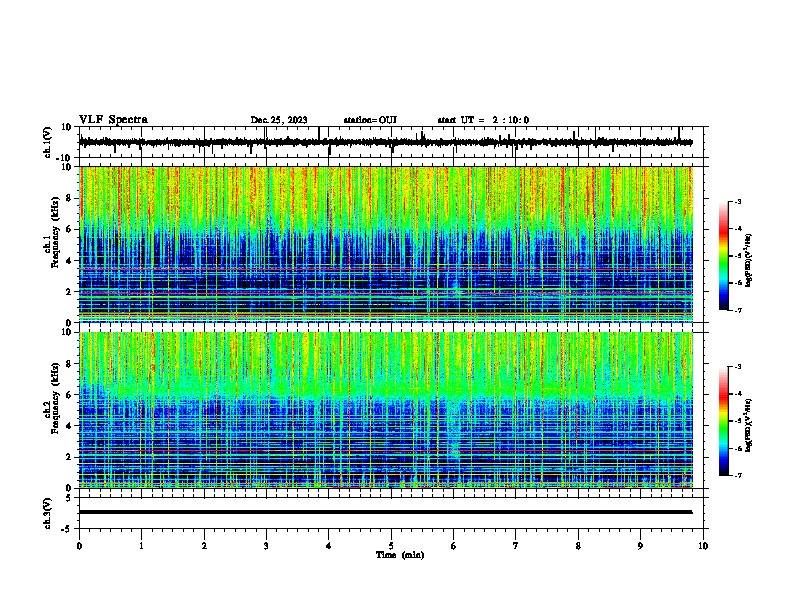The height and width of the screenshot is (612, 792).
Task: Click the time axis tick label "7"
Action: pos(516,546)
